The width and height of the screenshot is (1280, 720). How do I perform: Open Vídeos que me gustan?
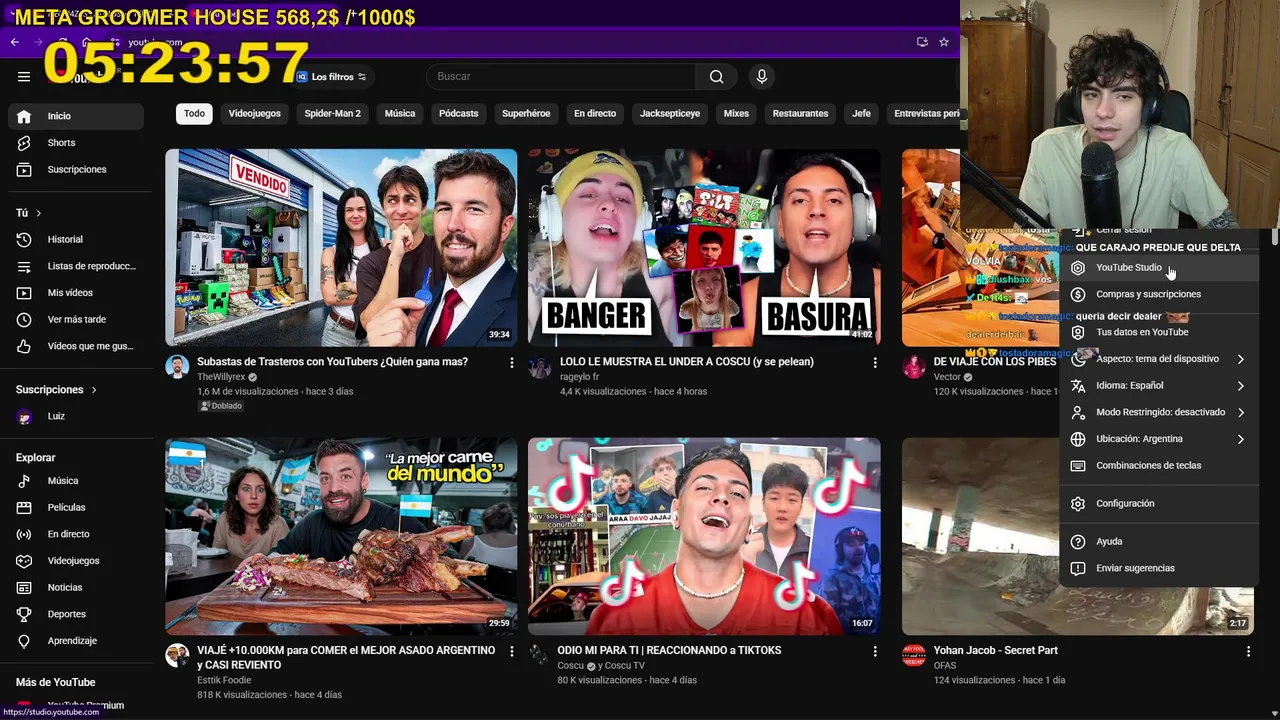76,346
